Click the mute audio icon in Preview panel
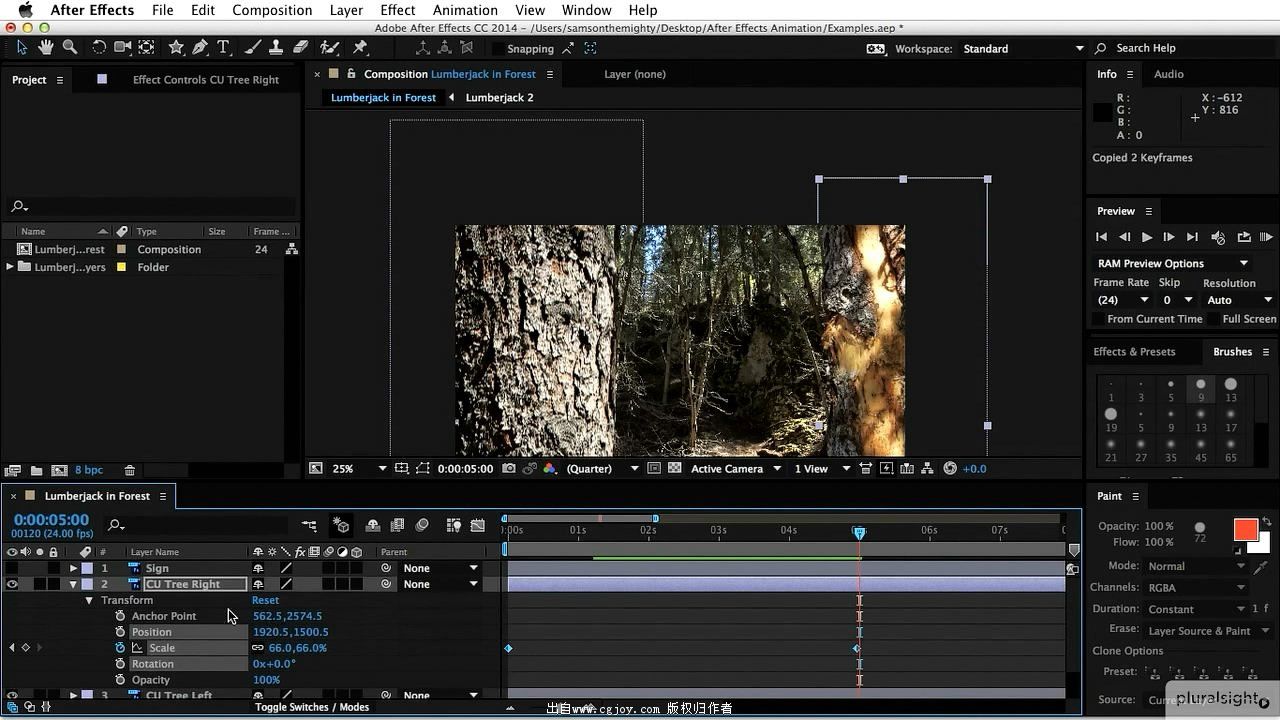Screen dimensions: 1280x720 pyautogui.click(x=1218, y=237)
